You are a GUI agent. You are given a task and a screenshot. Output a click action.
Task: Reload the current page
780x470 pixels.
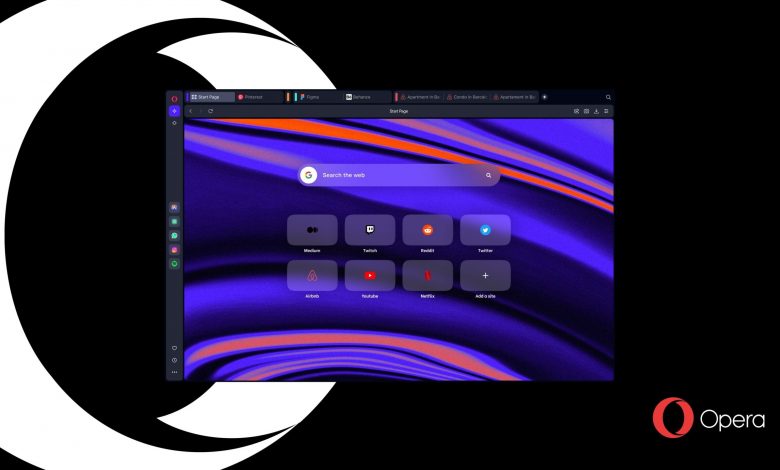[x=210, y=111]
